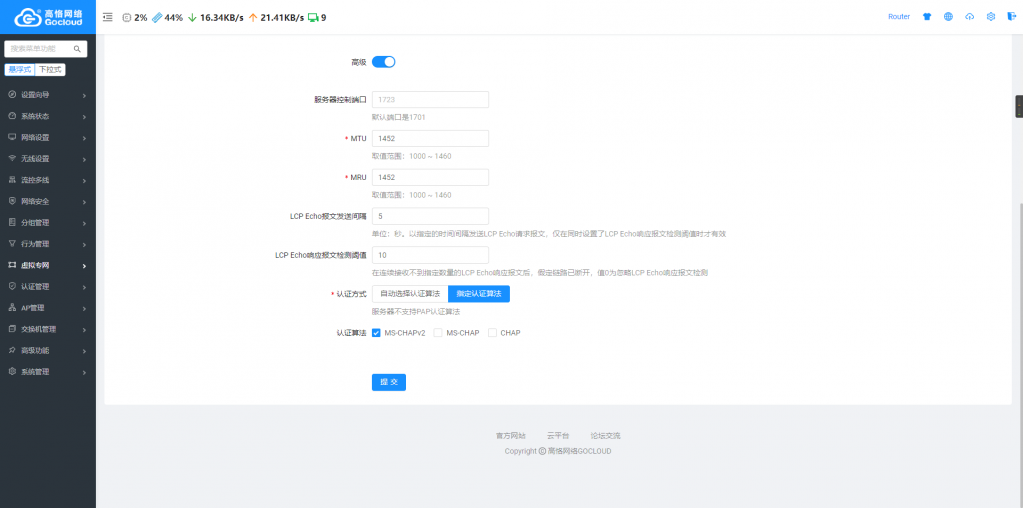Expand the 虚拟专网 chevron arrow
This screenshot has height=508, width=1023.
[x=85, y=266]
